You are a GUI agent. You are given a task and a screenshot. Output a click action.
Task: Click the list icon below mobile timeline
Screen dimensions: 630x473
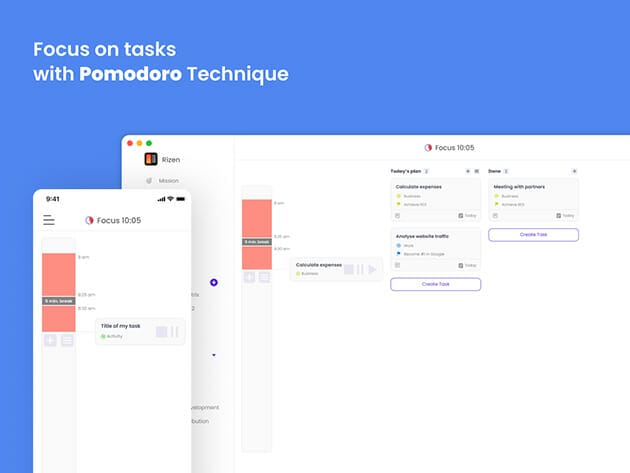click(67, 340)
